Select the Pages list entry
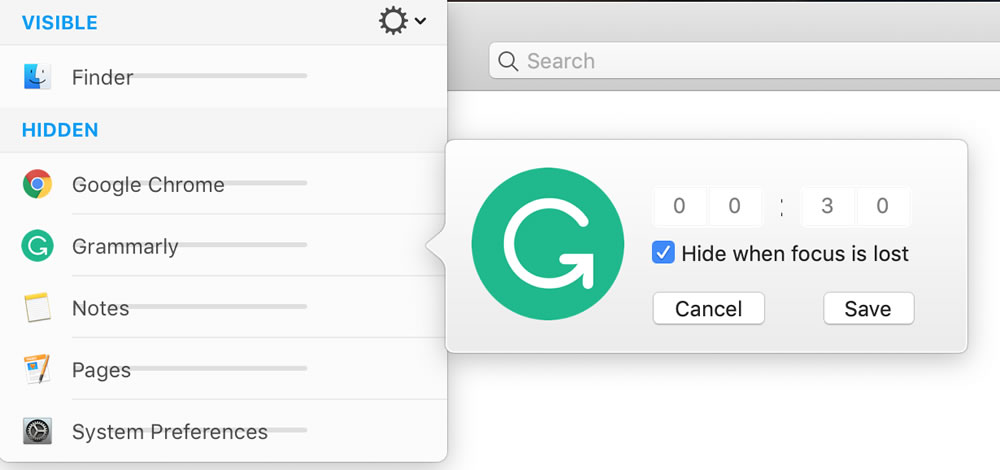1000x470 pixels. pyautogui.click(x=223, y=369)
